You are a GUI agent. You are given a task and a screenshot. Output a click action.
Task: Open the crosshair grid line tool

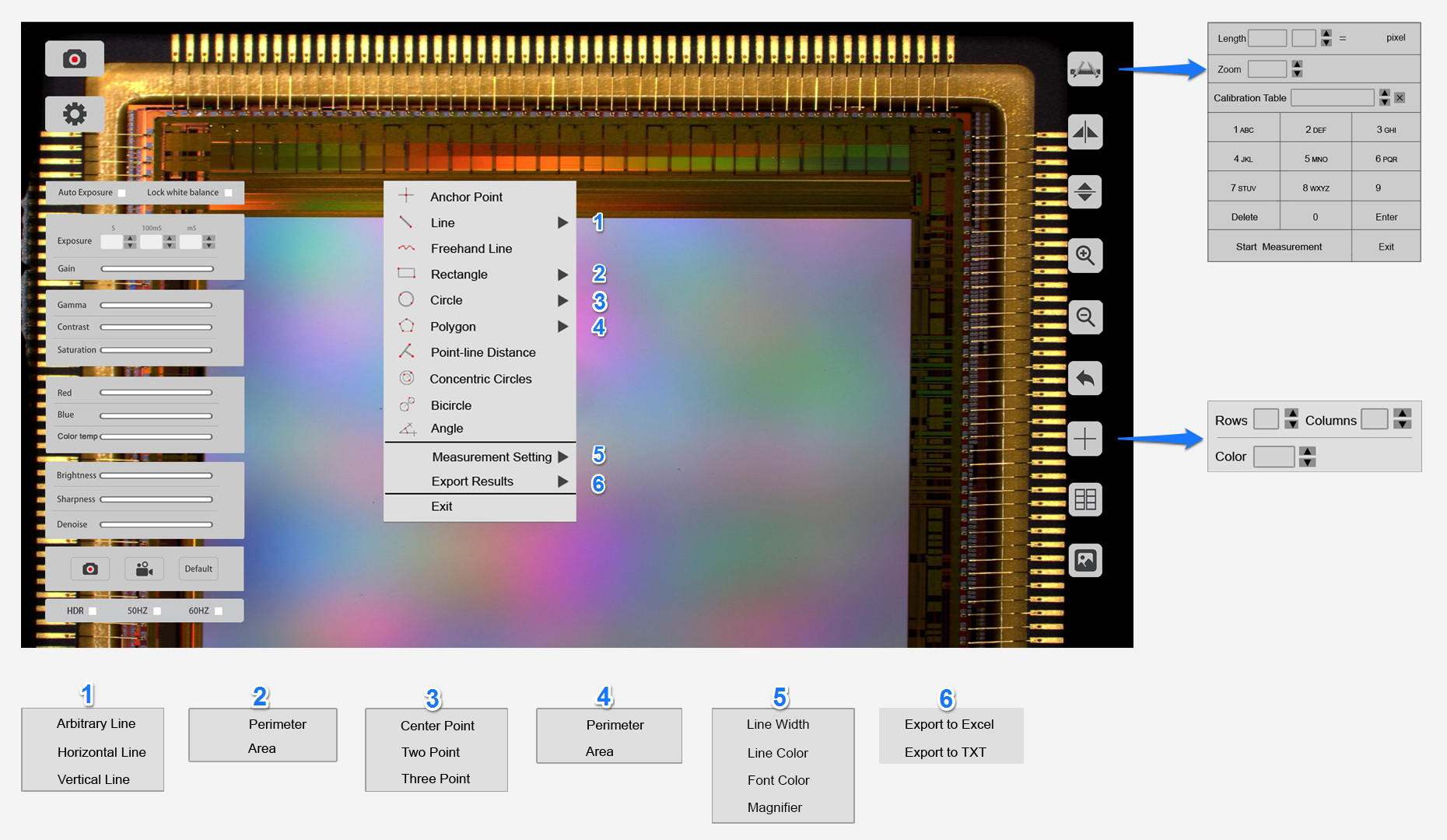point(1085,439)
